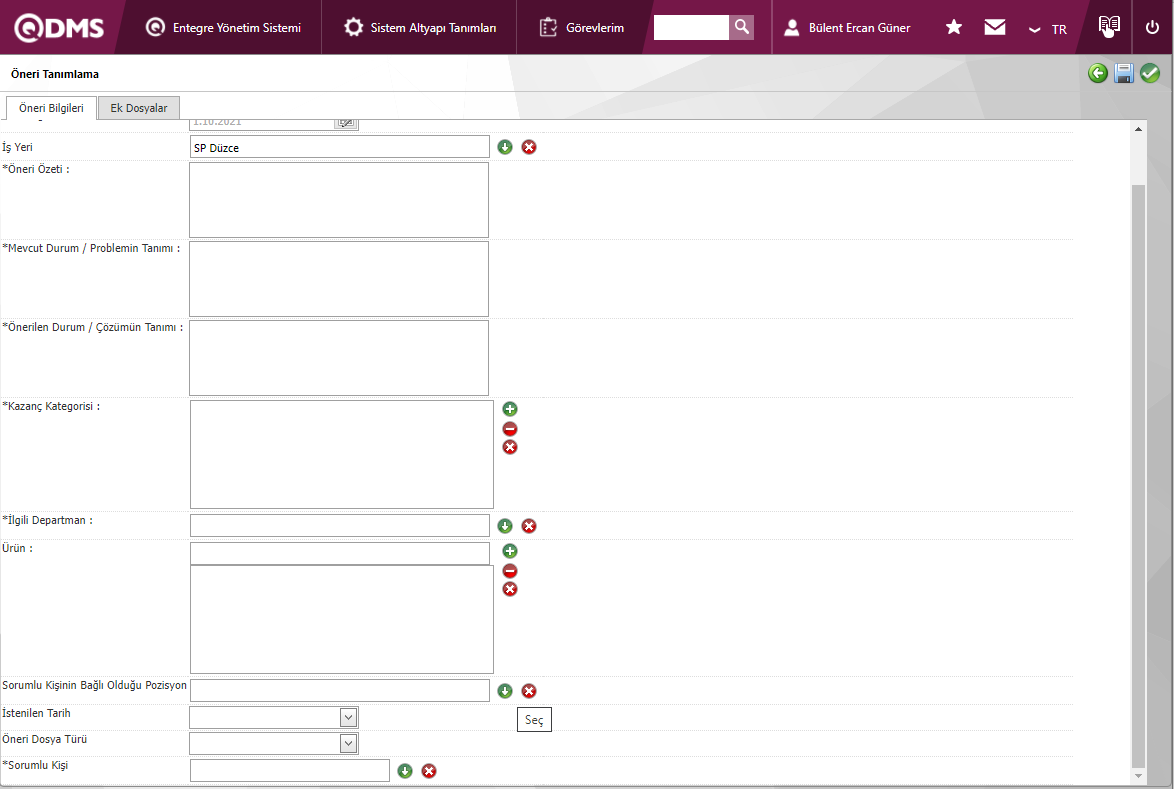Clear the İş Yeri field with red X
This screenshot has width=1174, height=789.
point(529,147)
